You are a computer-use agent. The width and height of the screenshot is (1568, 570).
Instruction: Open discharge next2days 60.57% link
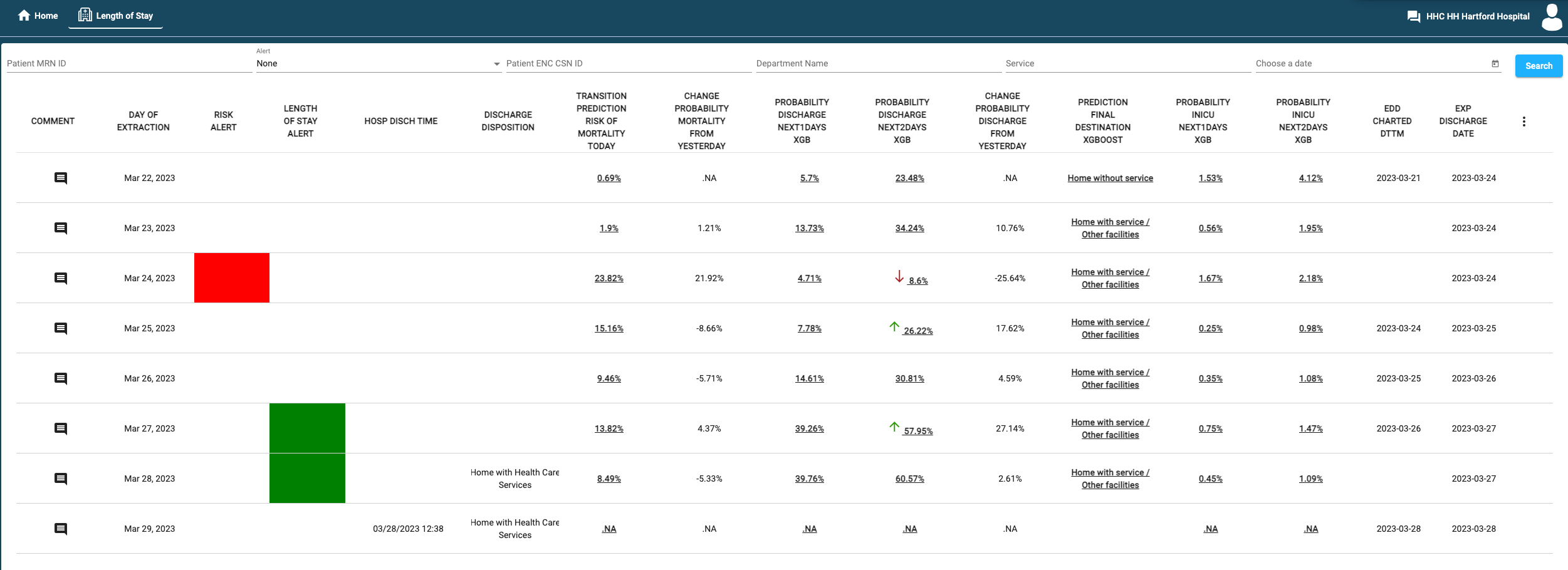[910, 479]
